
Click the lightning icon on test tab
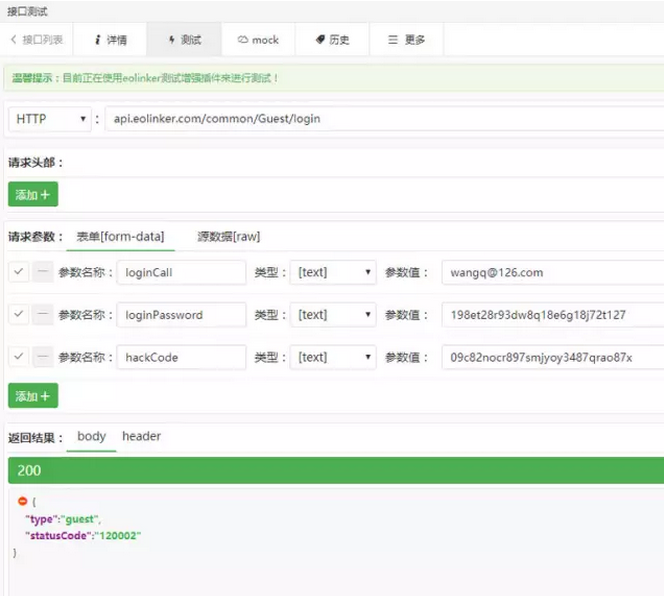tap(172, 40)
